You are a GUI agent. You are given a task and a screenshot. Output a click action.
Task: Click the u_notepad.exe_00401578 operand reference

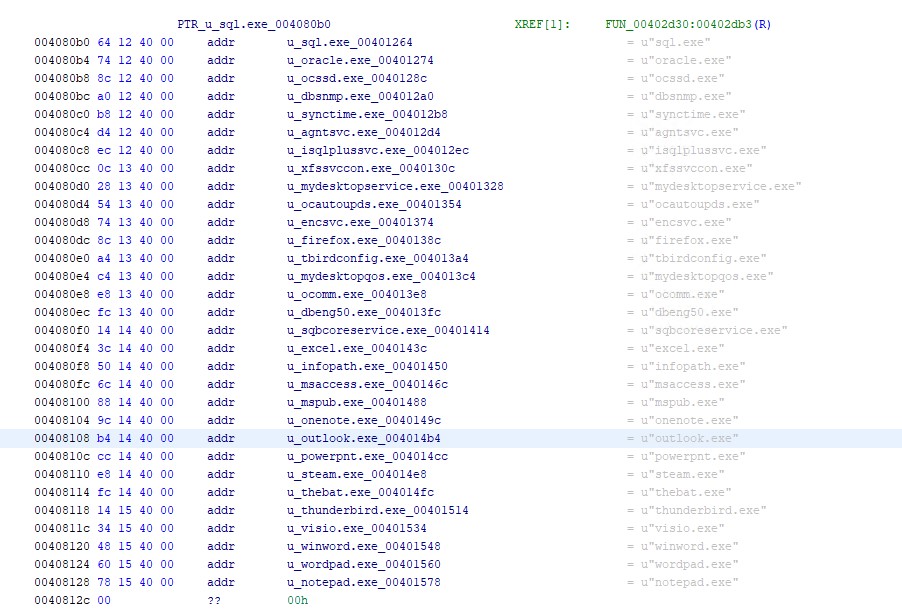coord(363,582)
